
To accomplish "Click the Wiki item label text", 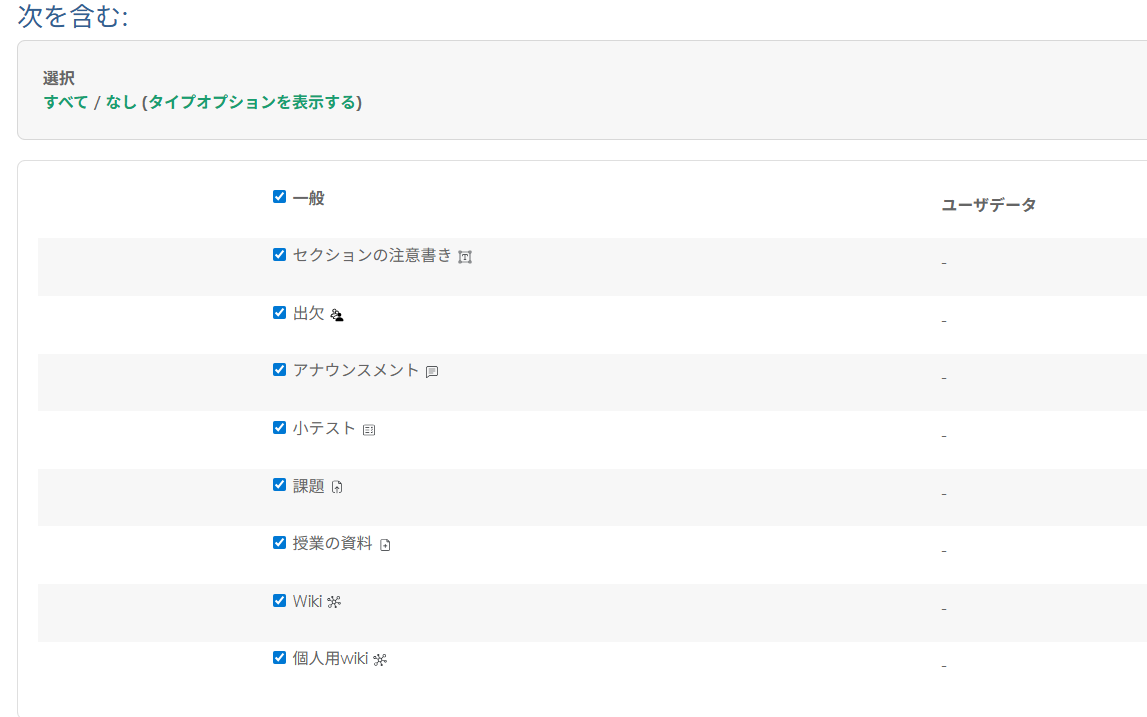I will 307,601.
